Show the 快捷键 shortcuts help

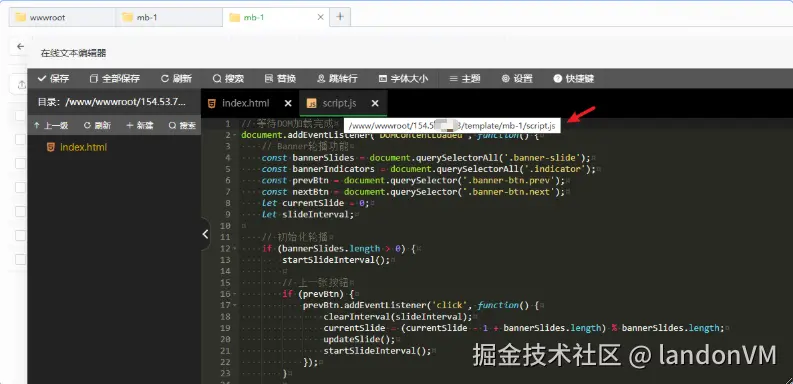click(574, 78)
